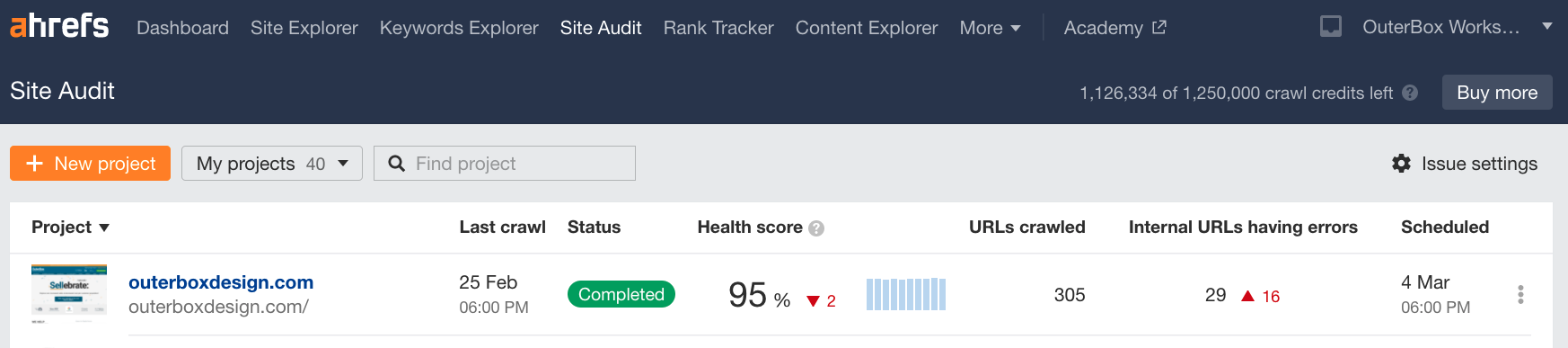Screen dimensions: 1568x348
Task: Open the Dashboard menu item
Action: tap(182, 28)
